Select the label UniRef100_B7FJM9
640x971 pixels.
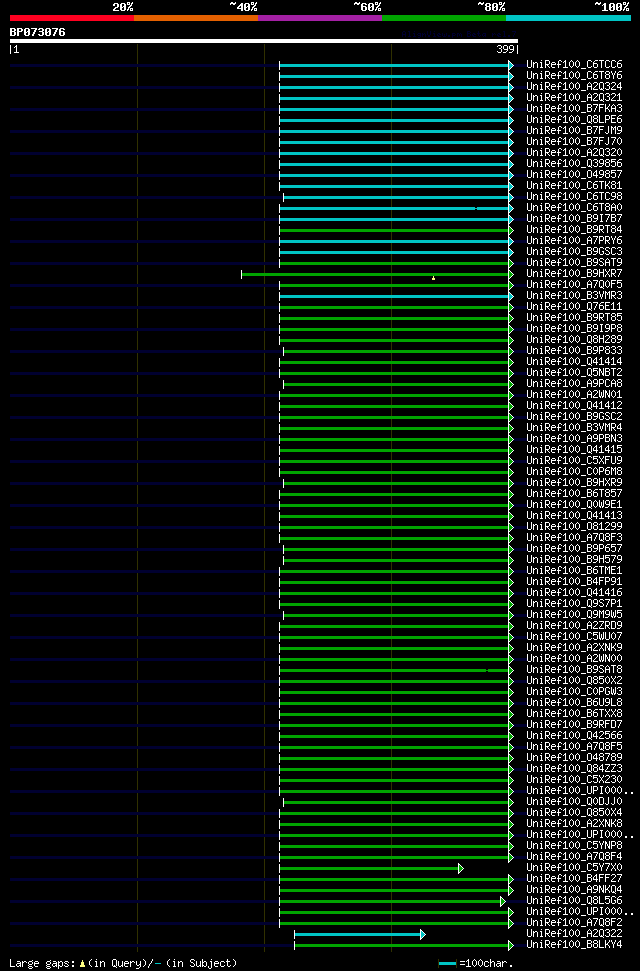point(574,131)
